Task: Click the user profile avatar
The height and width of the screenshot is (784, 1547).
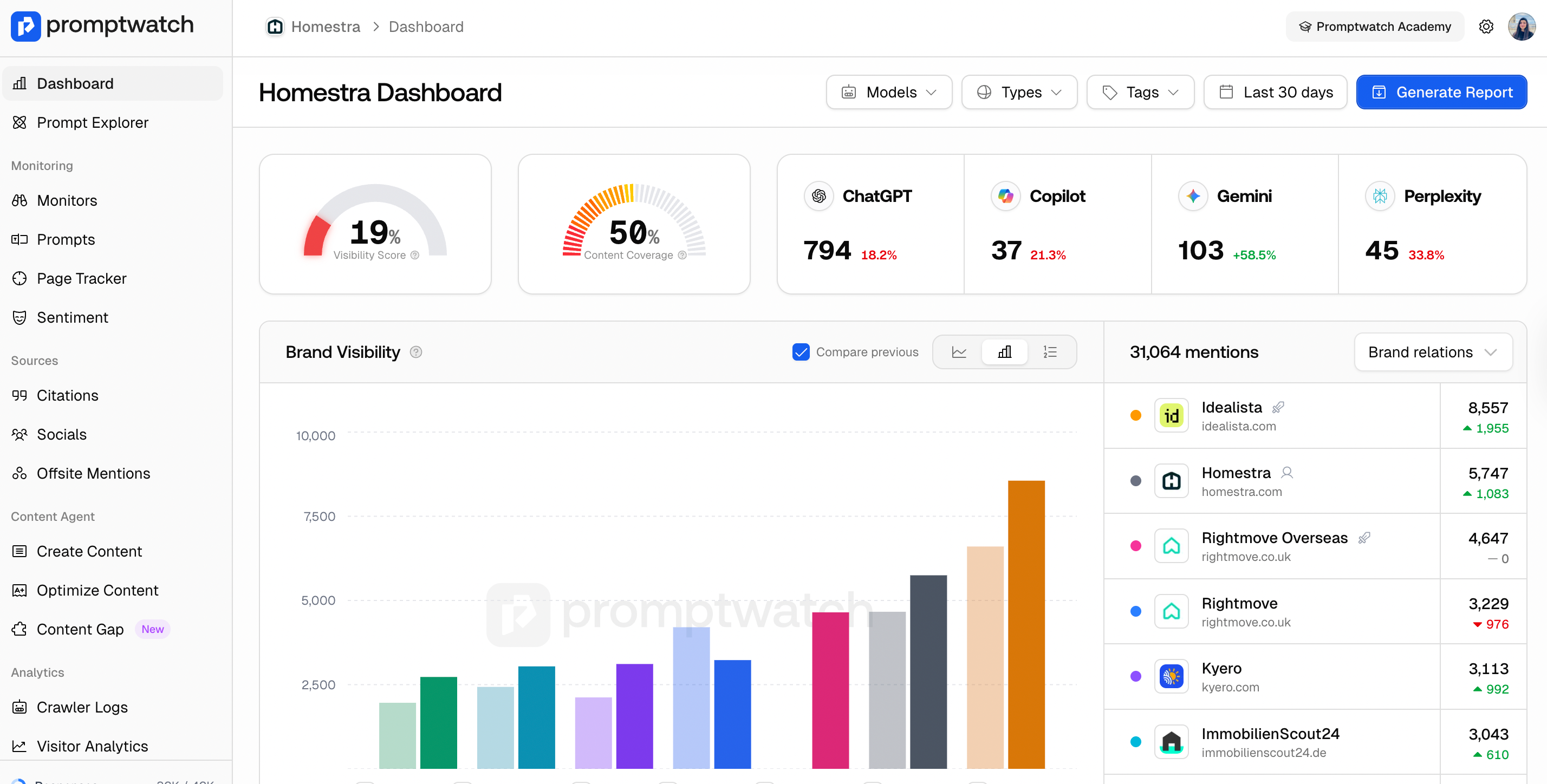Action: (1521, 27)
